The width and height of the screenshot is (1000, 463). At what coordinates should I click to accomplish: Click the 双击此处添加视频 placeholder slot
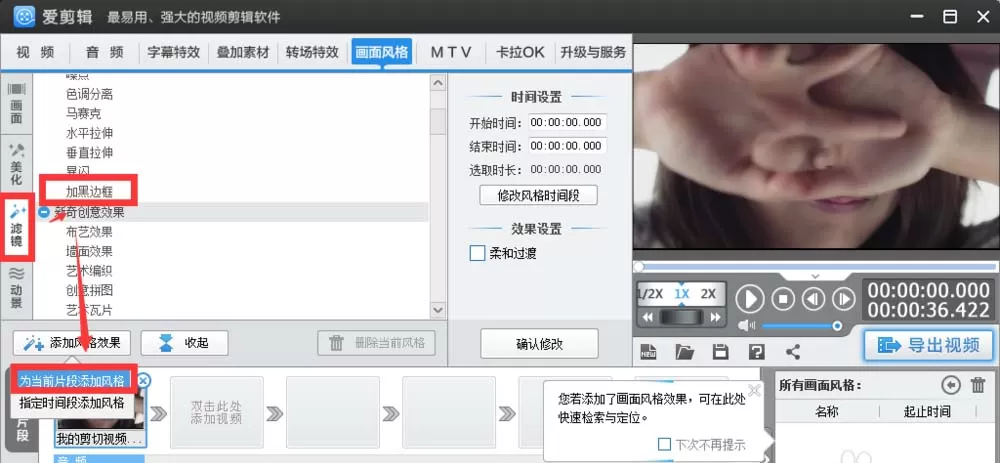[x=217, y=413]
